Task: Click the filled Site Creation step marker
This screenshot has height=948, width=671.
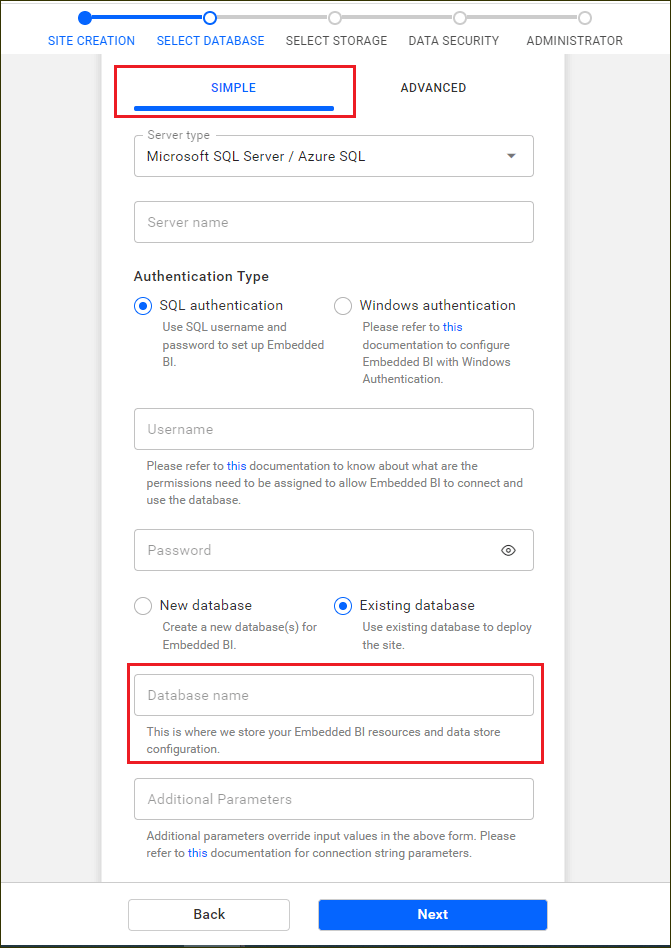Action: [83, 17]
